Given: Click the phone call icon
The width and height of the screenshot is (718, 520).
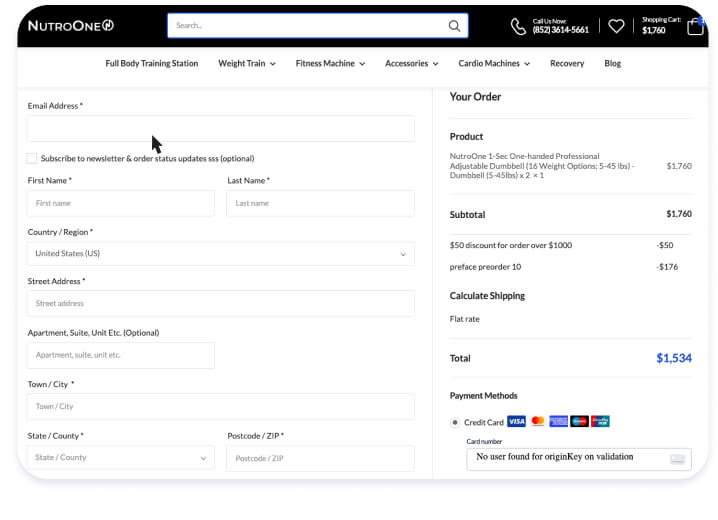Looking at the screenshot, I should (x=518, y=26).
